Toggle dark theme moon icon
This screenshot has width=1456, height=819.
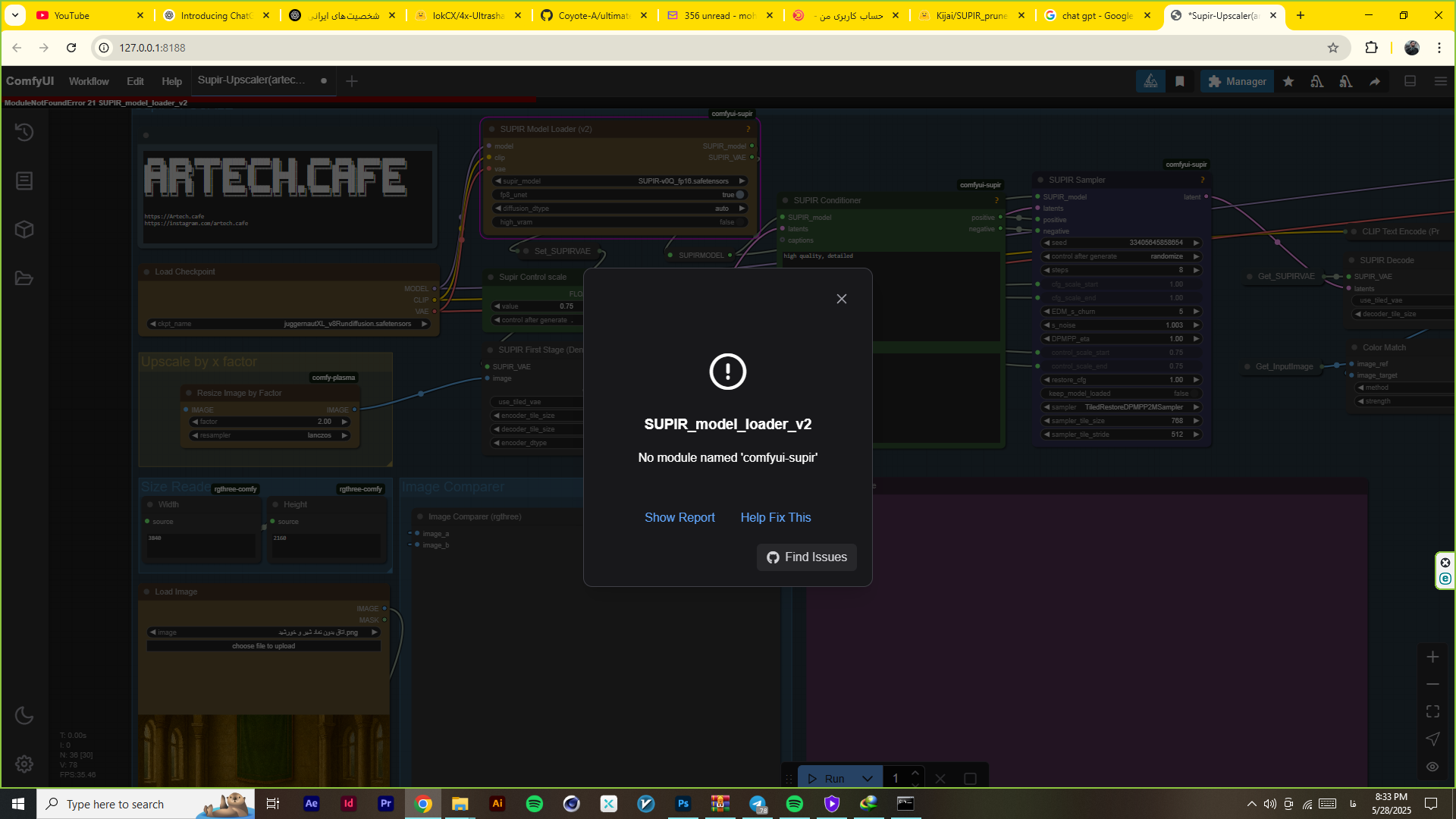(x=24, y=715)
